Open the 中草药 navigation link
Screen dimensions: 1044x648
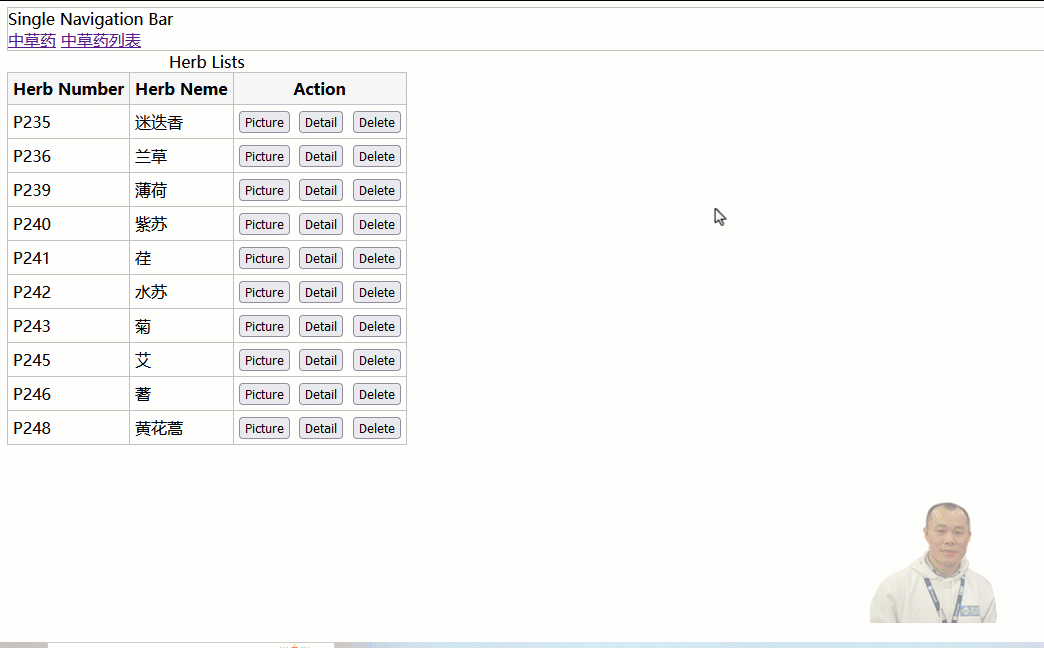pyautogui.click(x=32, y=41)
